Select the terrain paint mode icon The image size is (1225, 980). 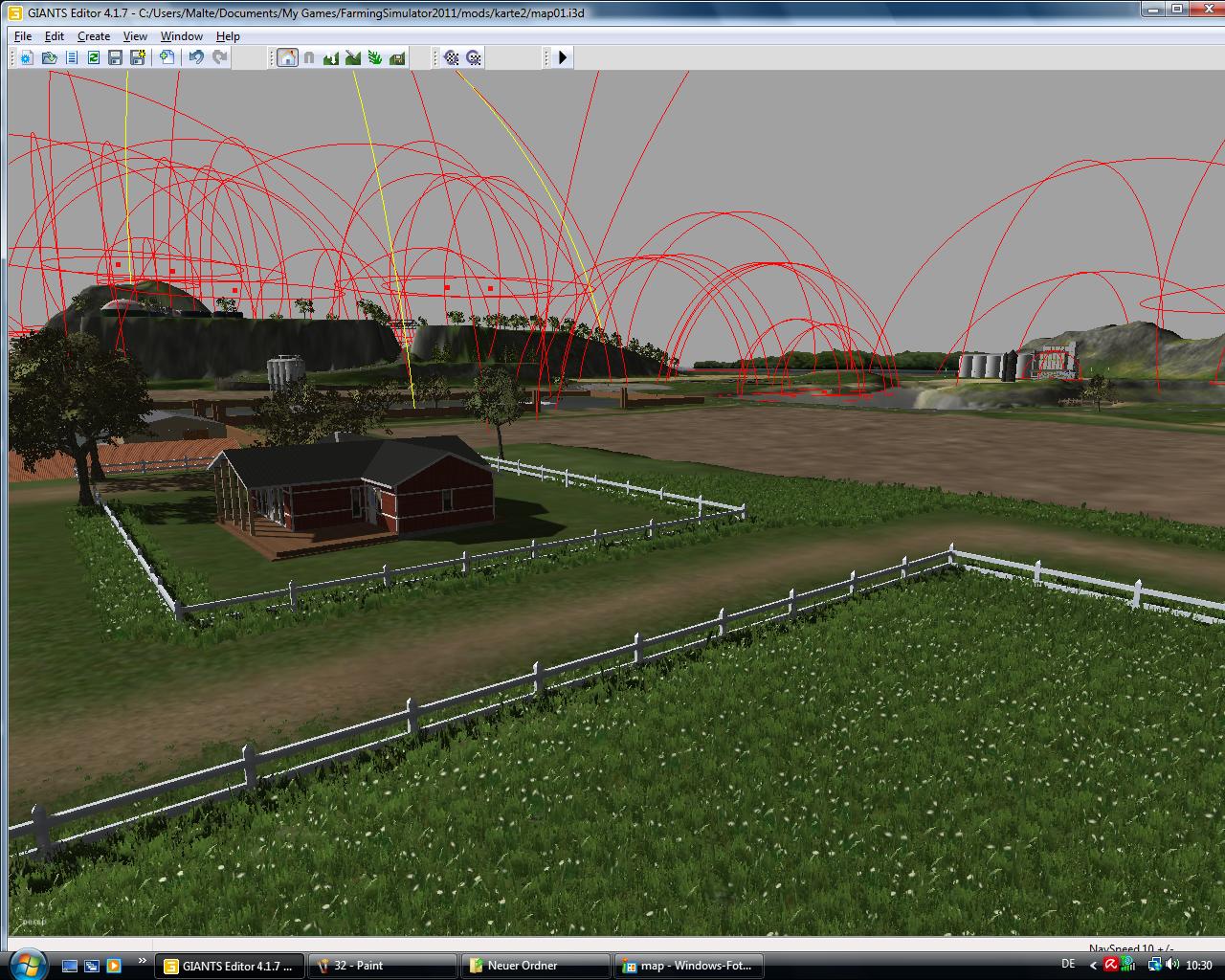pyautogui.click(x=353, y=57)
